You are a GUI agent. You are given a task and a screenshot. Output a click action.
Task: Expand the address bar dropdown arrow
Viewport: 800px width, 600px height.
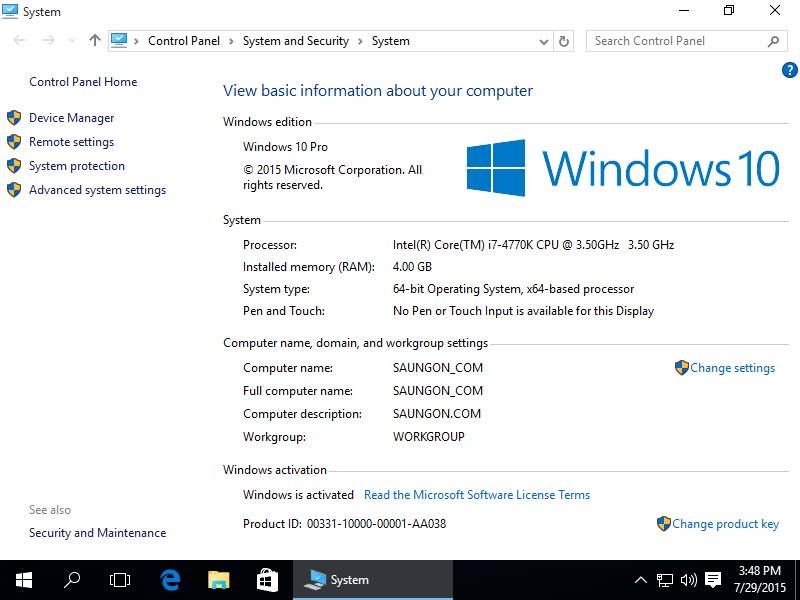point(543,41)
